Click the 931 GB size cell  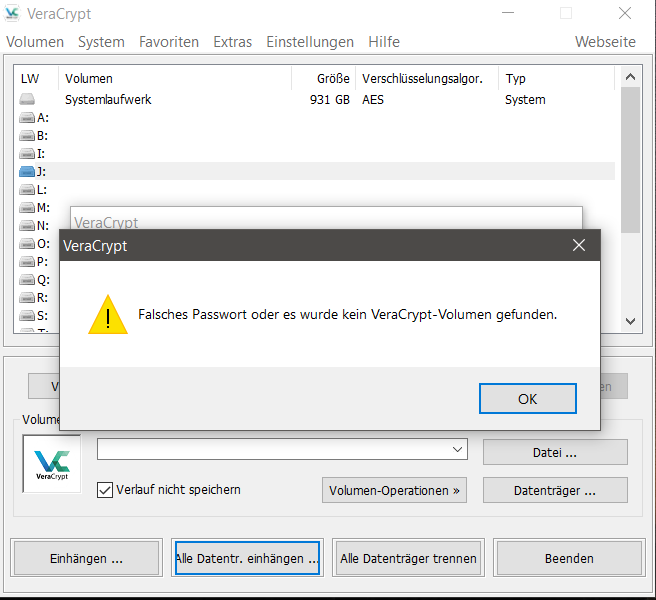(x=330, y=100)
